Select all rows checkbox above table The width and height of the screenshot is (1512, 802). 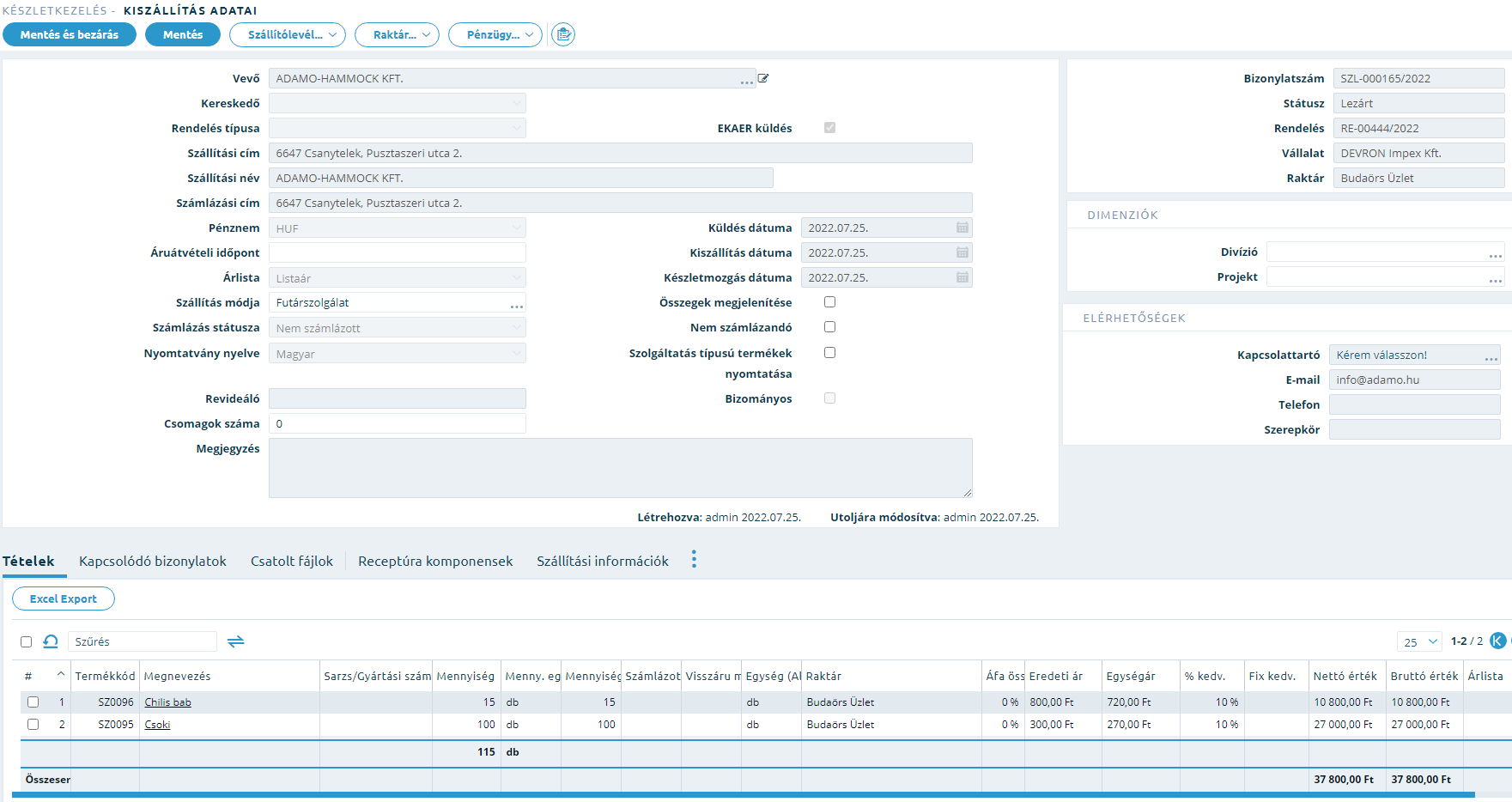(26, 641)
